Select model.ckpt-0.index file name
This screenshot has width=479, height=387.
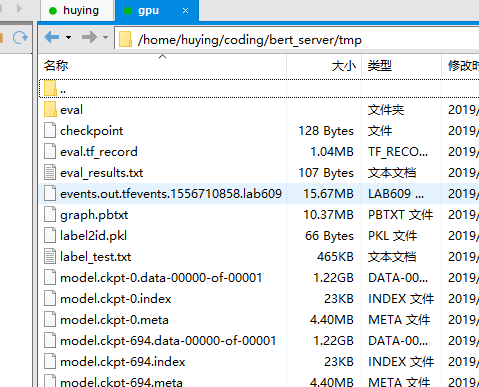pyautogui.click(x=116, y=299)
